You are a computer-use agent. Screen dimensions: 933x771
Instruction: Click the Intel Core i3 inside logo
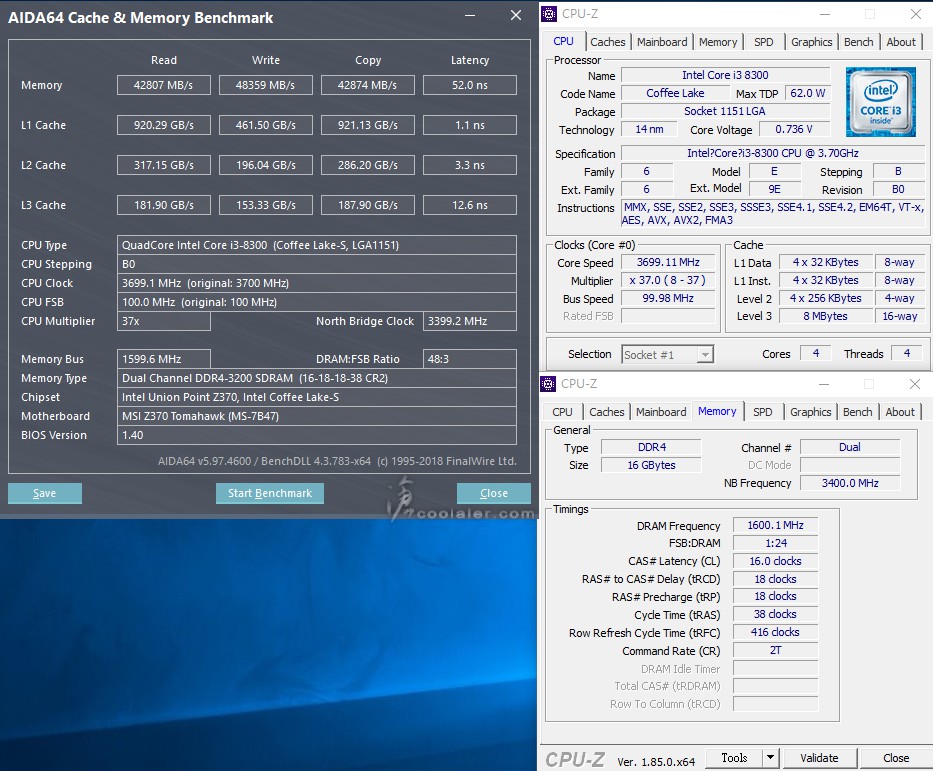(881, 102)
